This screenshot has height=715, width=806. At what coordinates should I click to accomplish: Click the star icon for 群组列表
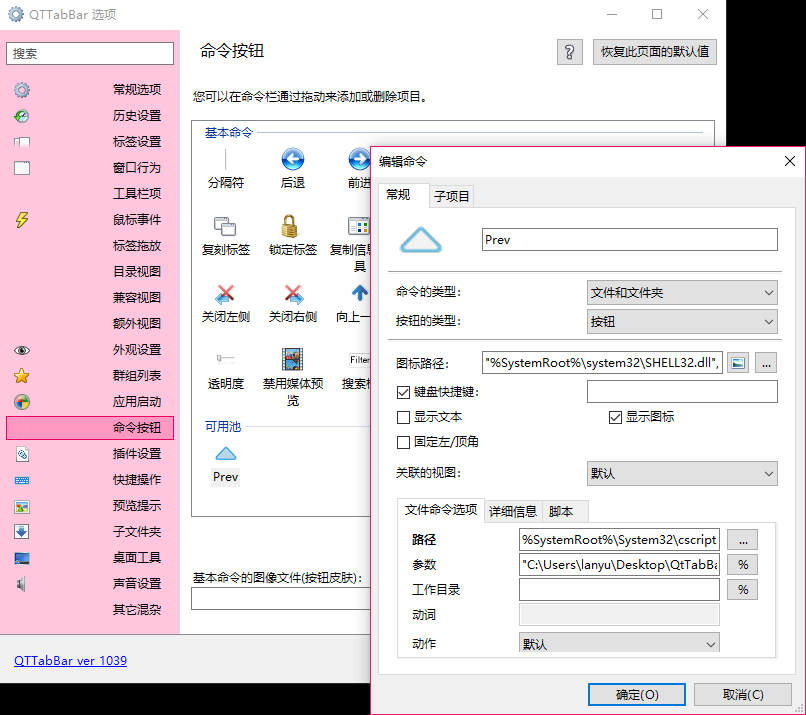point(22,376)
